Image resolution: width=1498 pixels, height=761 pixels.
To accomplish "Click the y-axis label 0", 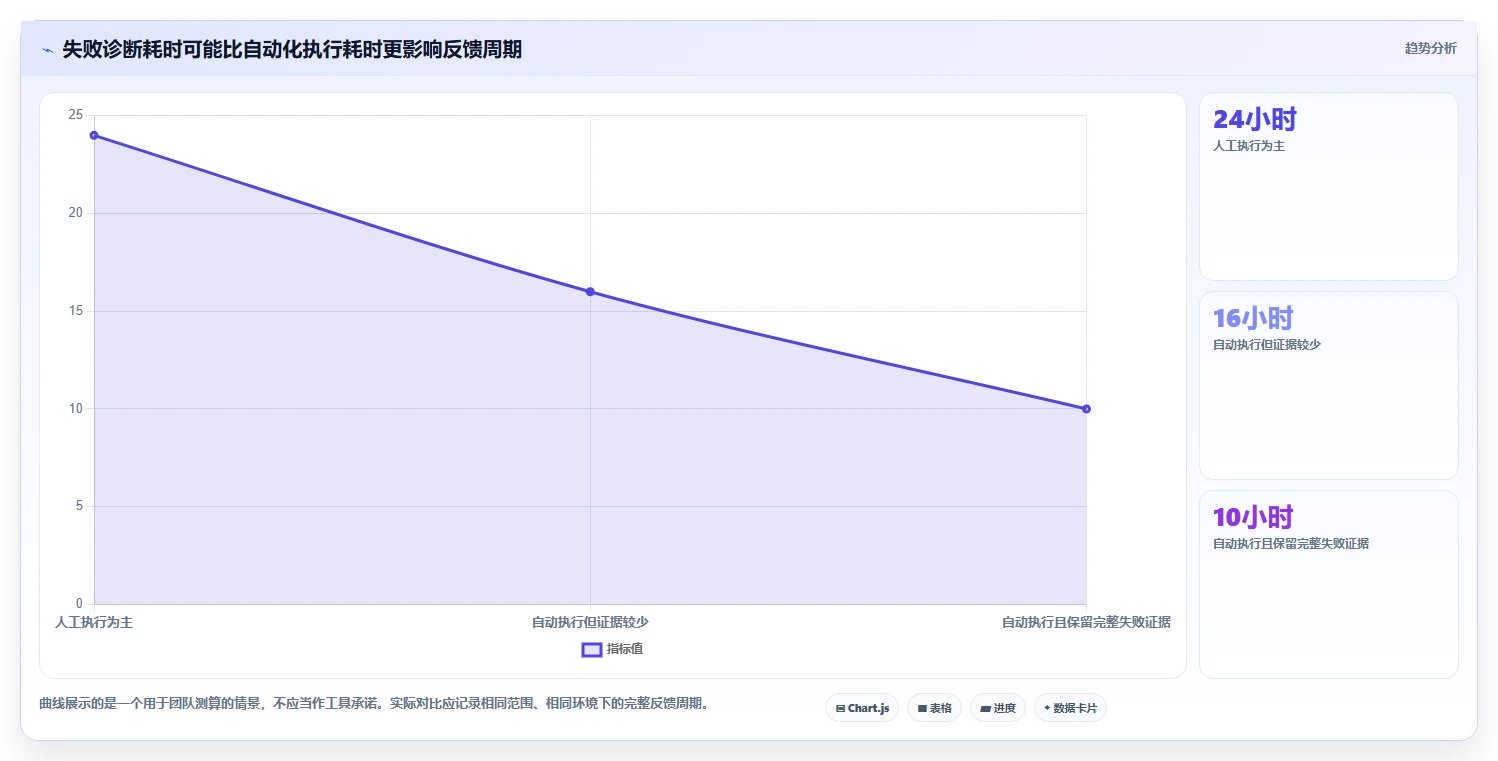I will pos(79,604).
